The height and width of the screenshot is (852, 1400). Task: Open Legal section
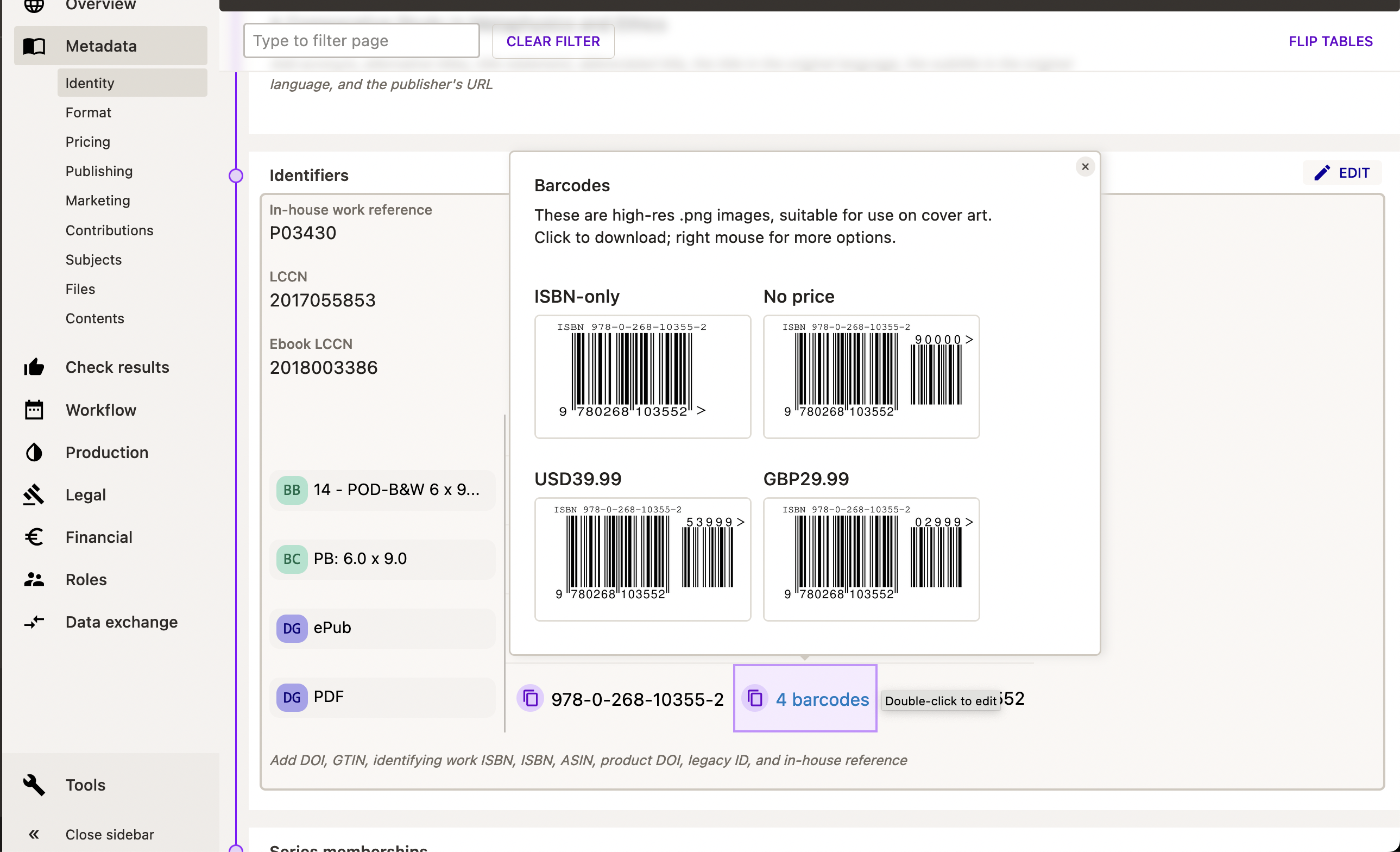(x=85, y=494)
